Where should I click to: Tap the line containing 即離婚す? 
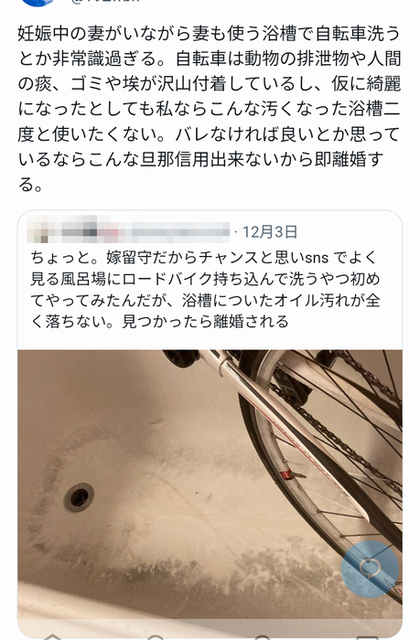point(201,159)
